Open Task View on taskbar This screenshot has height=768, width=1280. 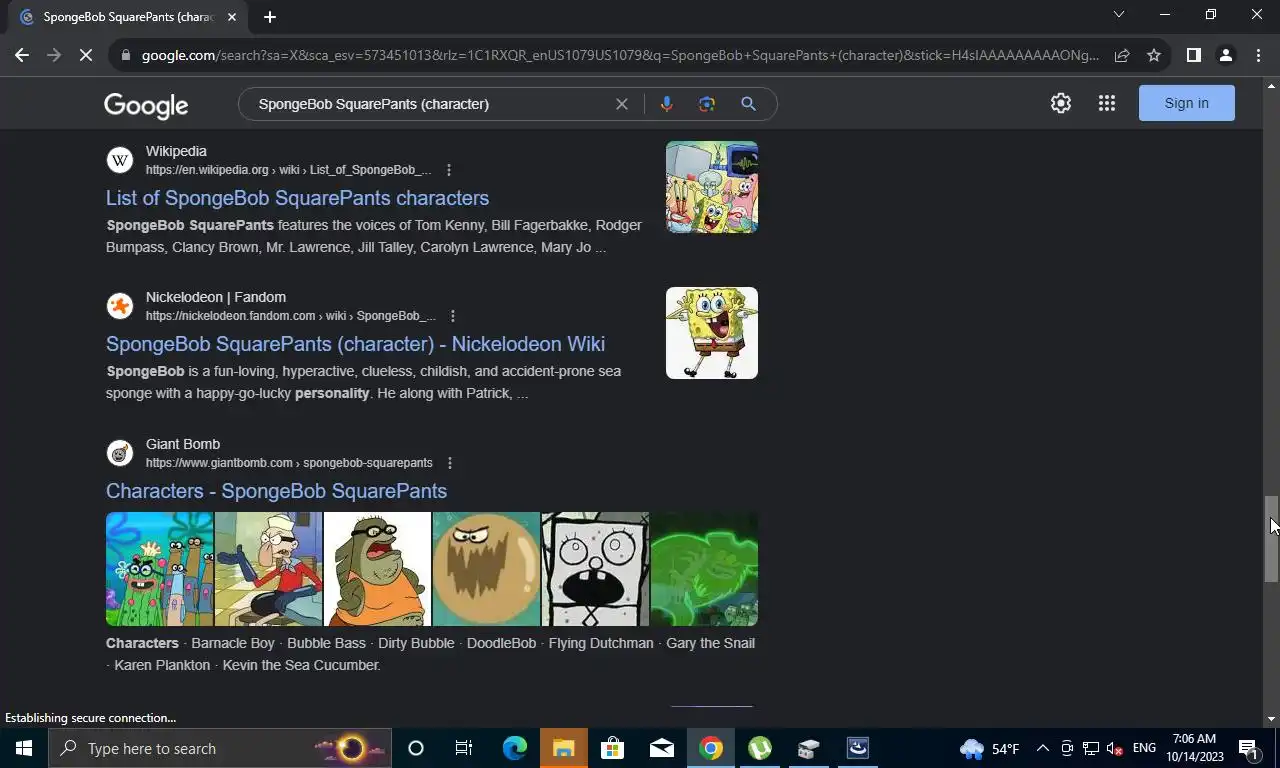pyautogui.click(x=464, y=748)
